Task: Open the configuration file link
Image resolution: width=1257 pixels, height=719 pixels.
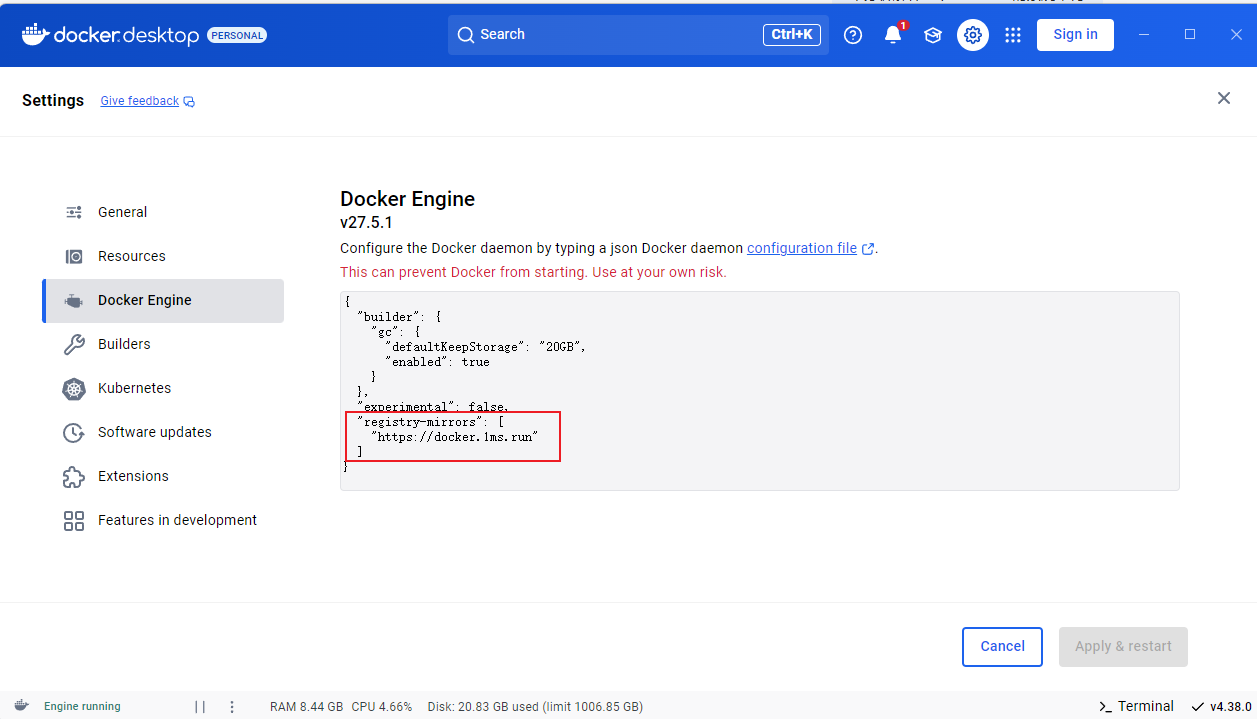Action: (801, 248)
